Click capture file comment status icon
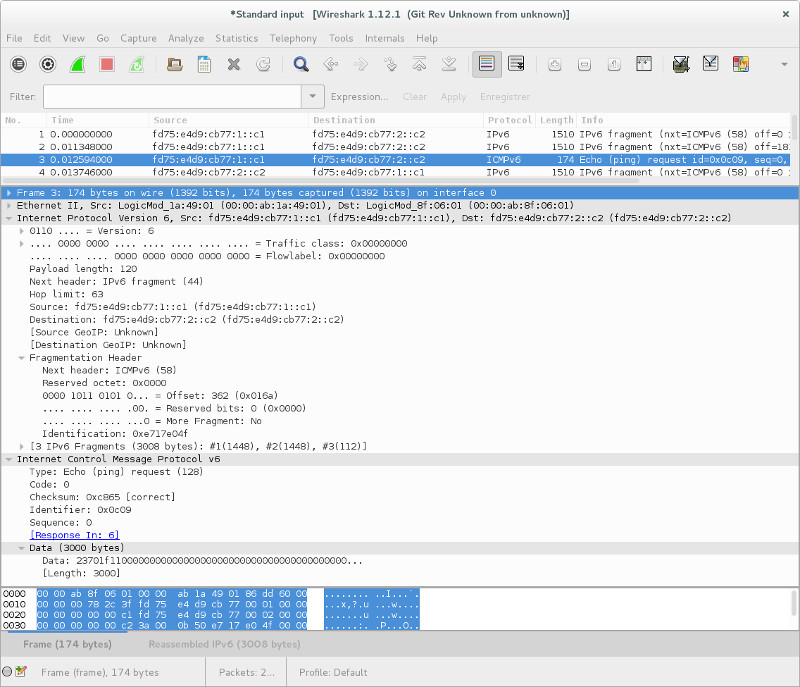This screenshot has height=687, width=800. click(21, 672)
